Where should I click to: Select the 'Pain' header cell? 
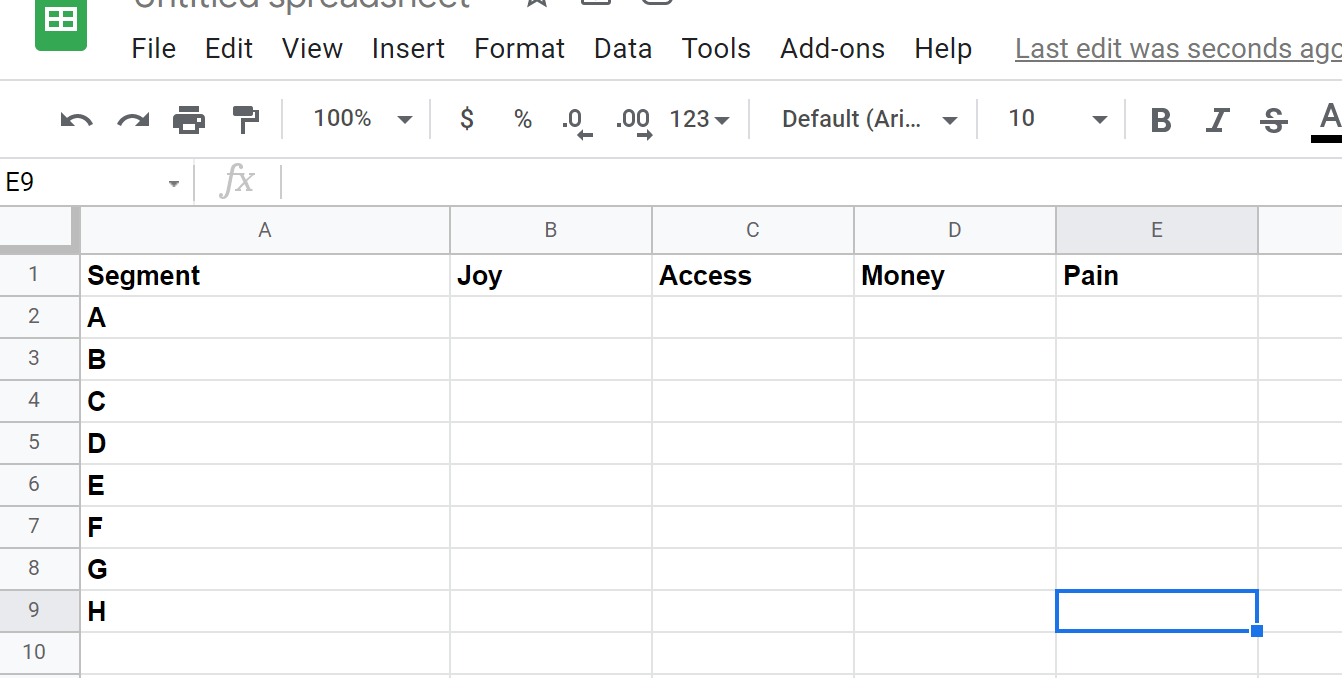pyautogui.click(x=1157, y=276)
